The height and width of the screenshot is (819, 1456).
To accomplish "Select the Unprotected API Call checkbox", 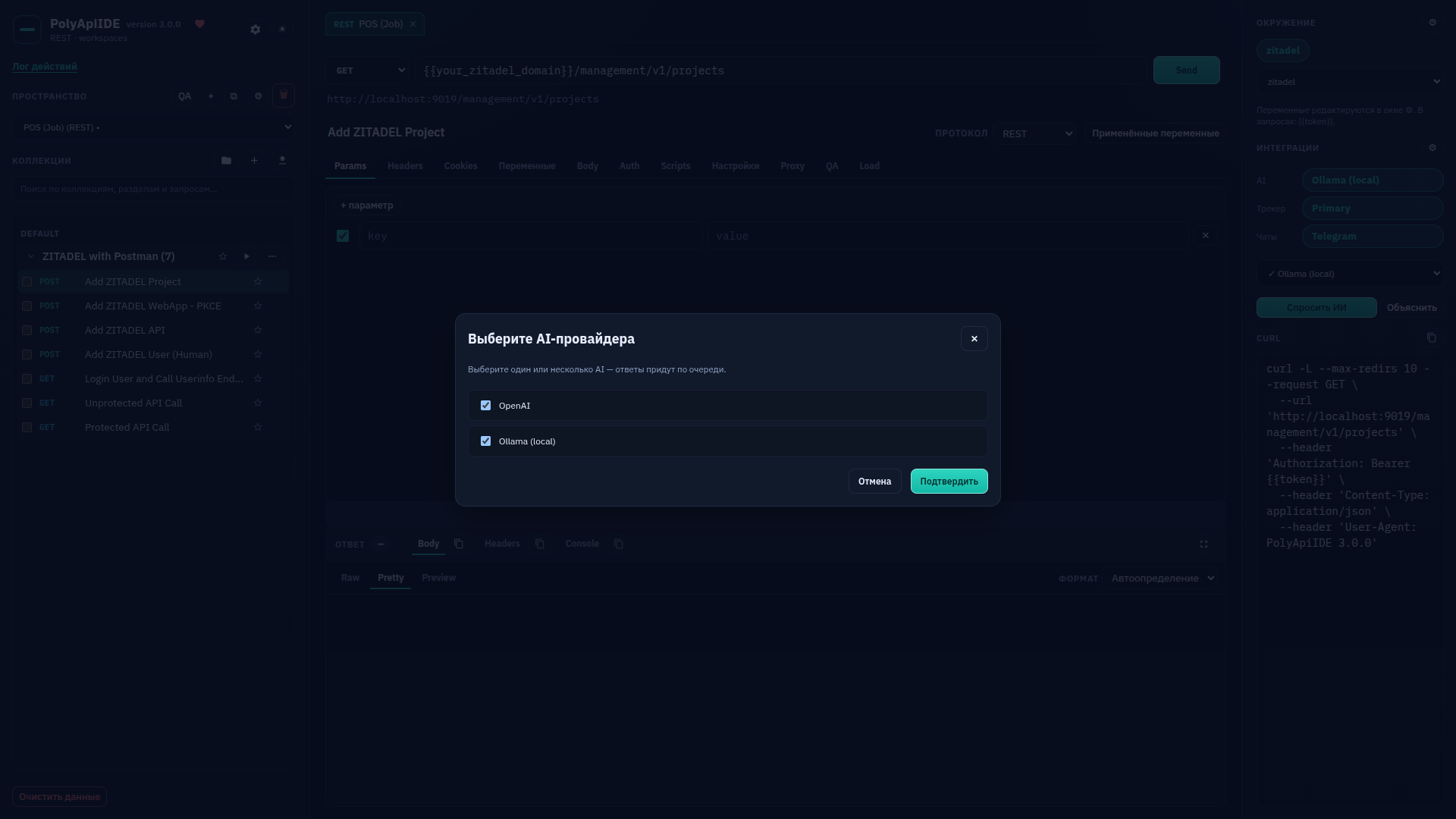I will click(x=27, y=403).
